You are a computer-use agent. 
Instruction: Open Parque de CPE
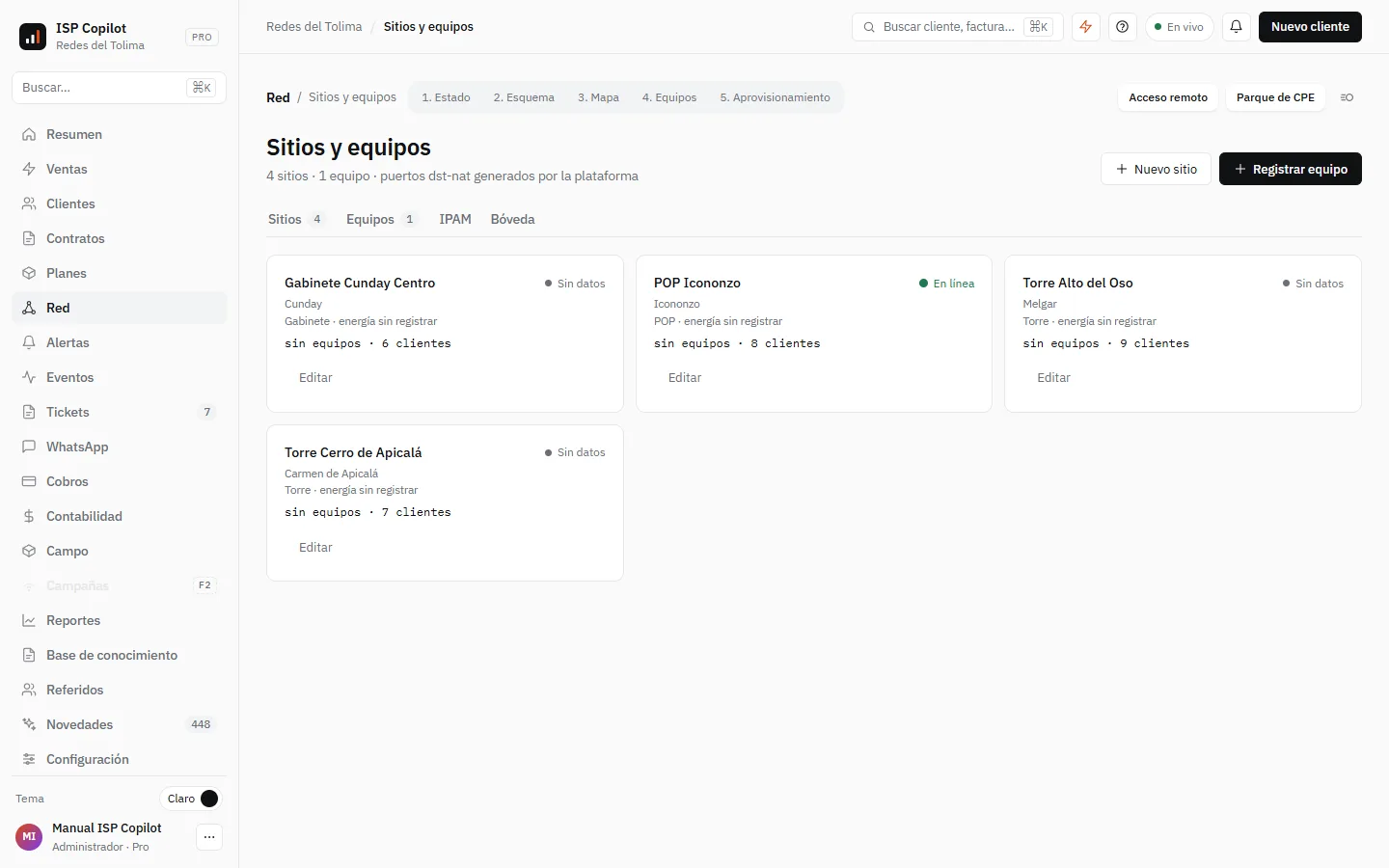tap(1275, 97)
